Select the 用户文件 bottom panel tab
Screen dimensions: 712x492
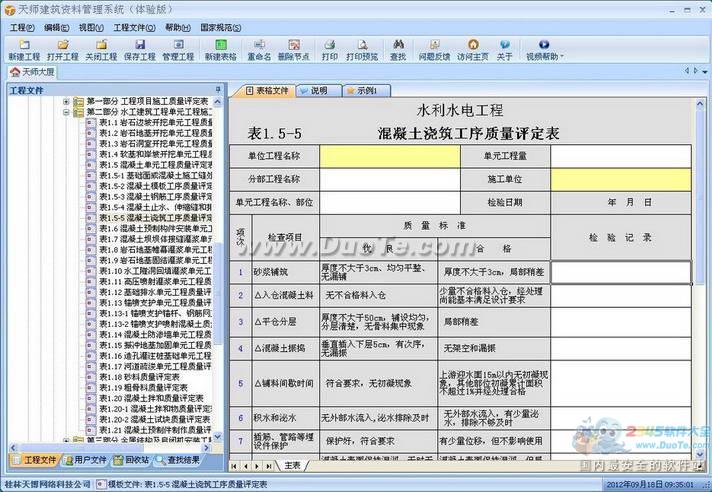(85, 460)
